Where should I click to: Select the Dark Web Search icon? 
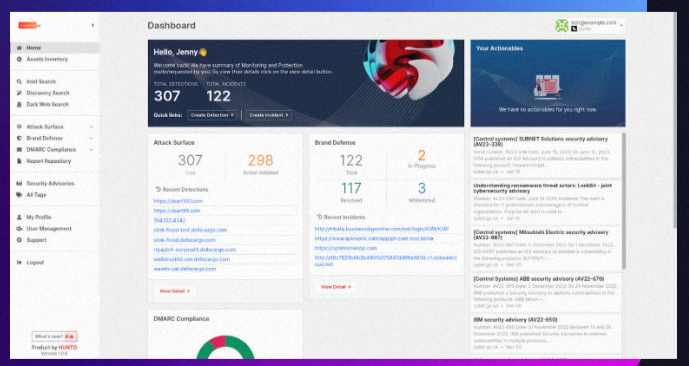tap(19, 105)
